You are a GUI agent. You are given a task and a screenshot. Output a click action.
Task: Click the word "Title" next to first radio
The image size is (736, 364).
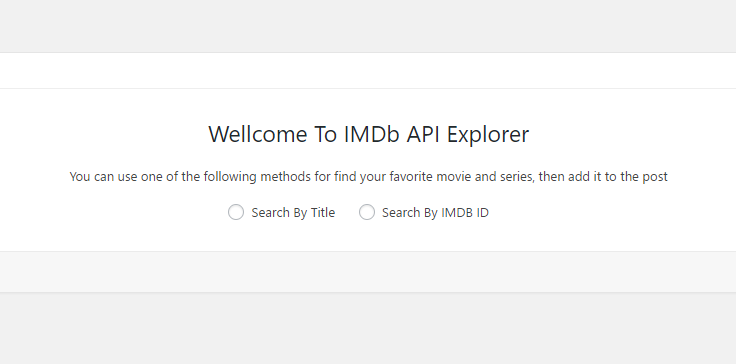(323, 213)
